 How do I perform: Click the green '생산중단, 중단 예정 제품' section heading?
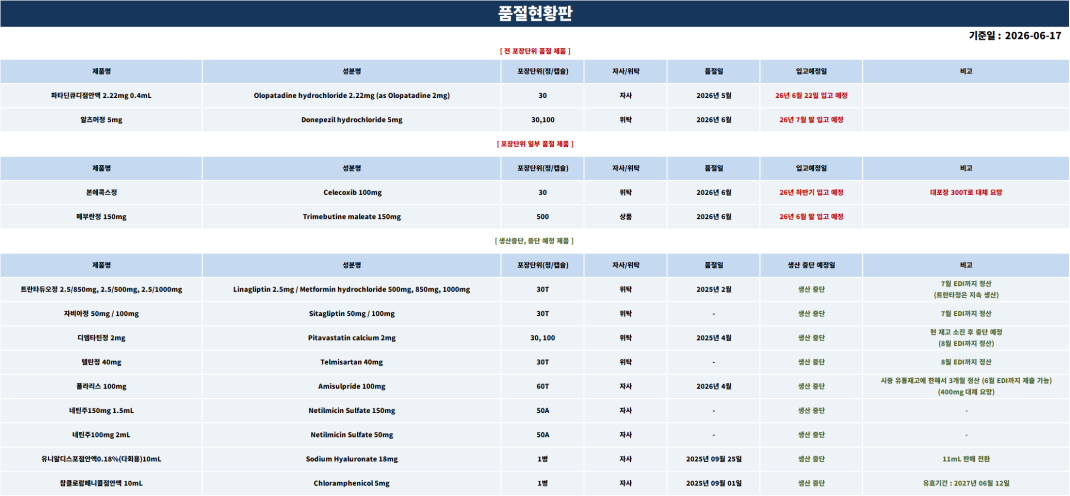point(535,241)
